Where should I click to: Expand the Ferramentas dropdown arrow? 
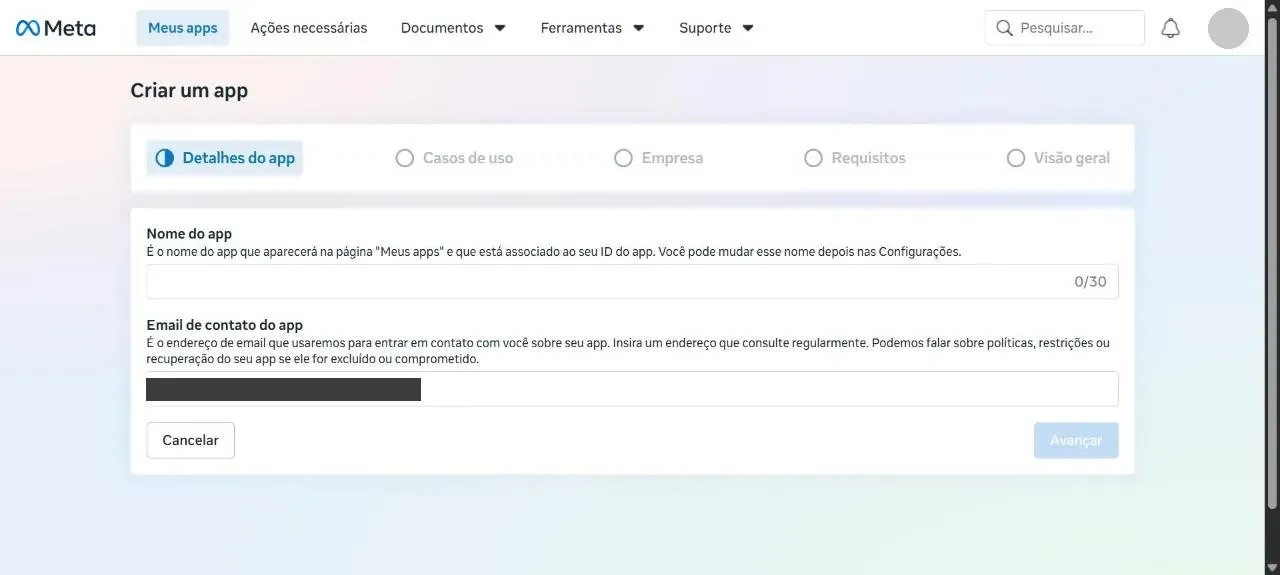point(638,28)
